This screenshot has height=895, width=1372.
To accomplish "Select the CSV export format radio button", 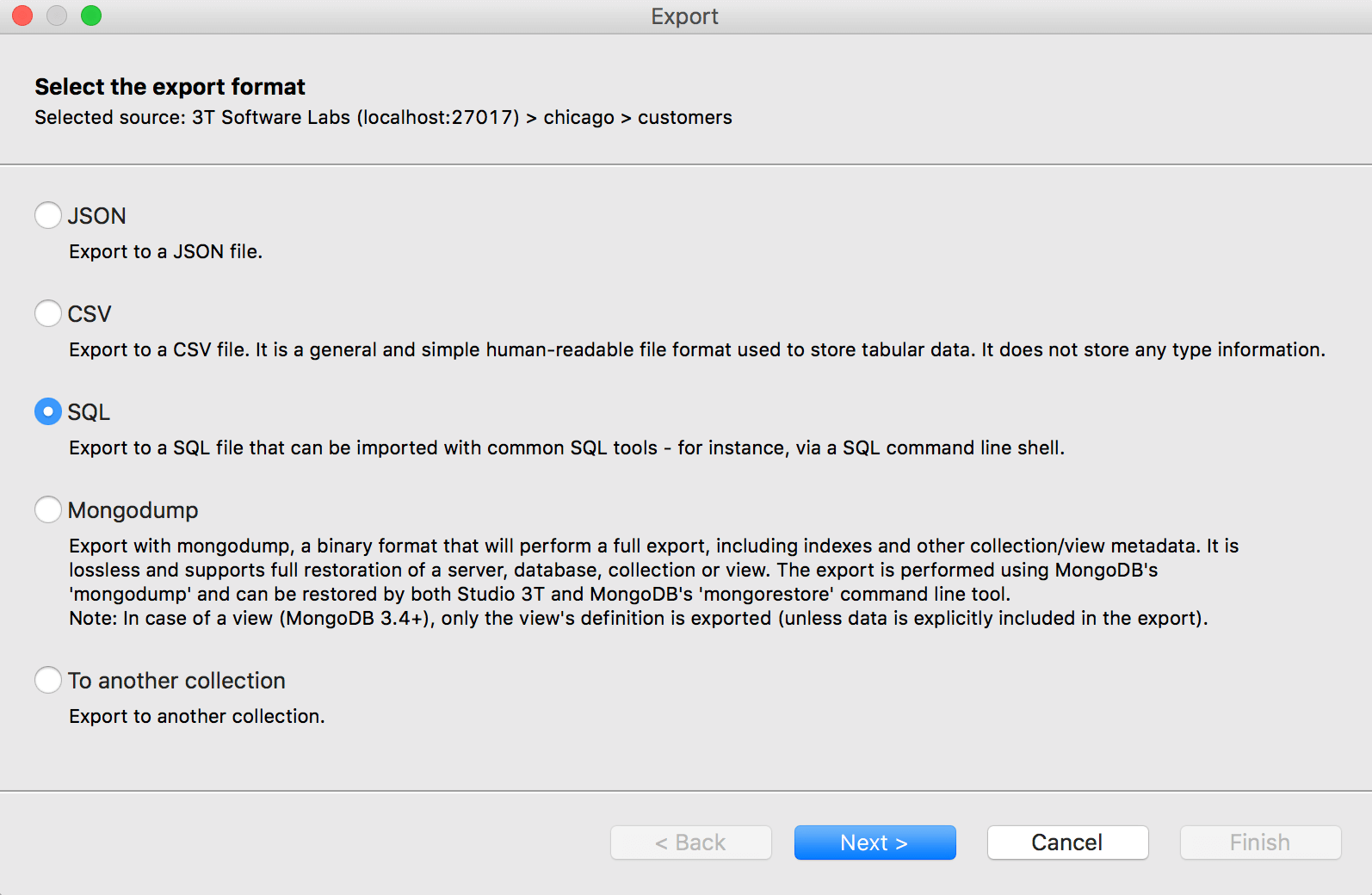I will [x=48, y=313].
